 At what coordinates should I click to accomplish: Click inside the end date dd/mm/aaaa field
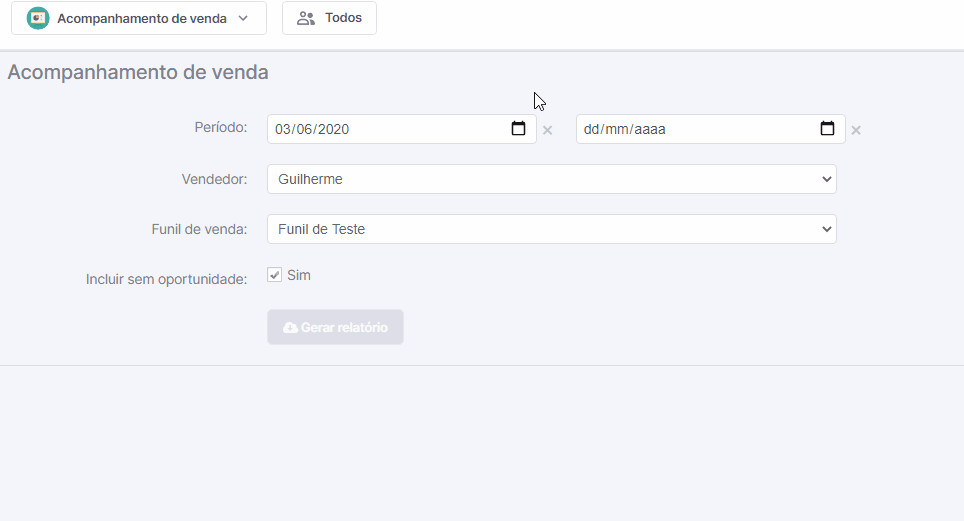[710, 129]
